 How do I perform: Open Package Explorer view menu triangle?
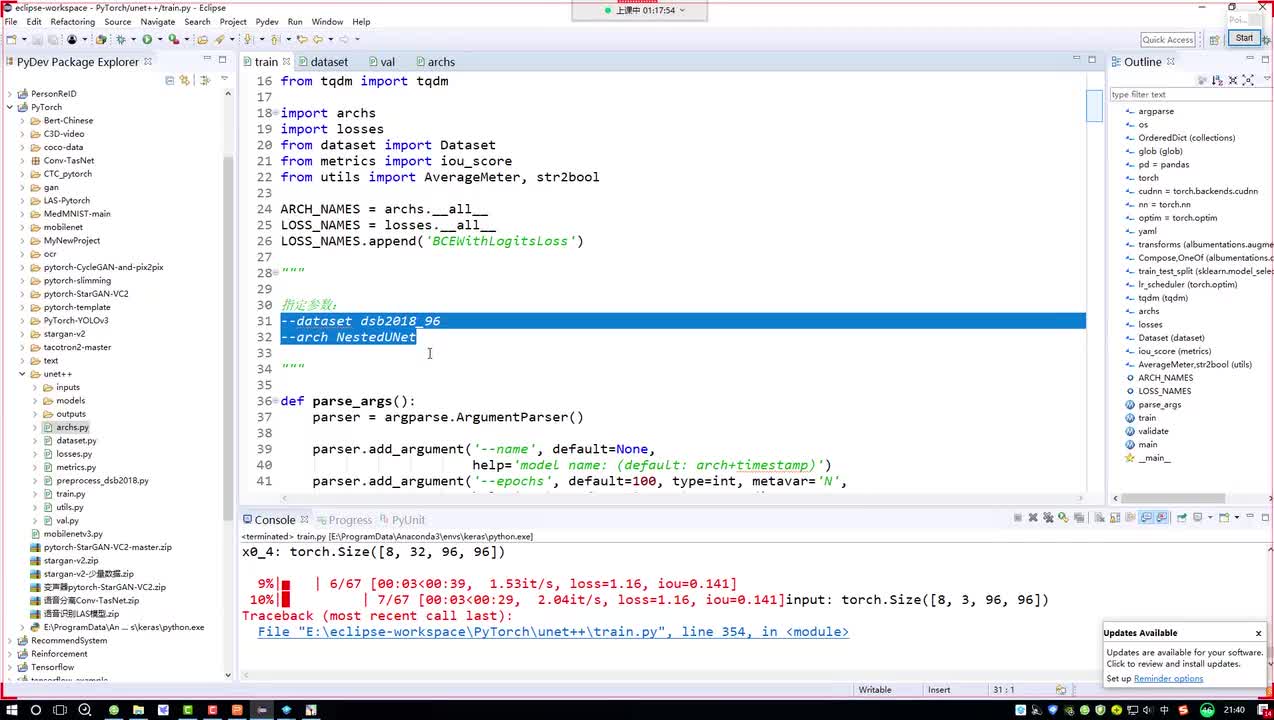pos(225,78)
